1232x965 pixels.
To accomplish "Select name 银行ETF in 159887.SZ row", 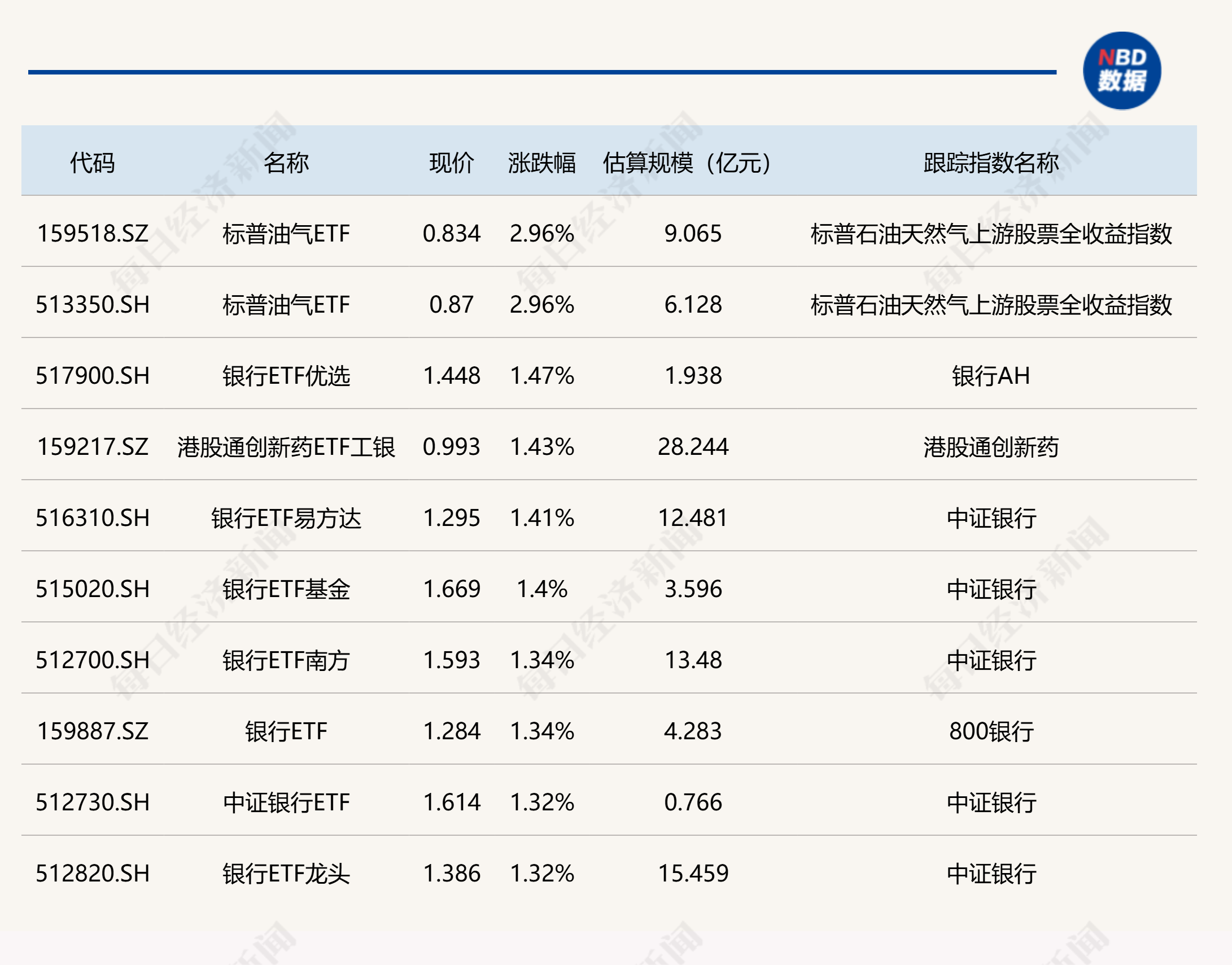I will point(286,732).
